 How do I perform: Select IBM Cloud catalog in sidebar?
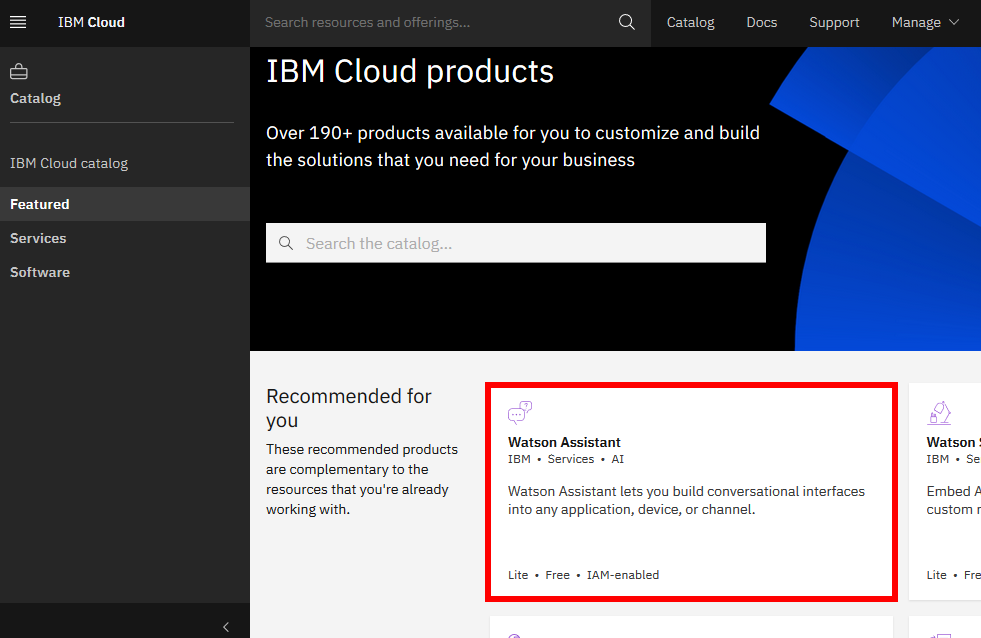pyautogui.click(x=69, y=163)
